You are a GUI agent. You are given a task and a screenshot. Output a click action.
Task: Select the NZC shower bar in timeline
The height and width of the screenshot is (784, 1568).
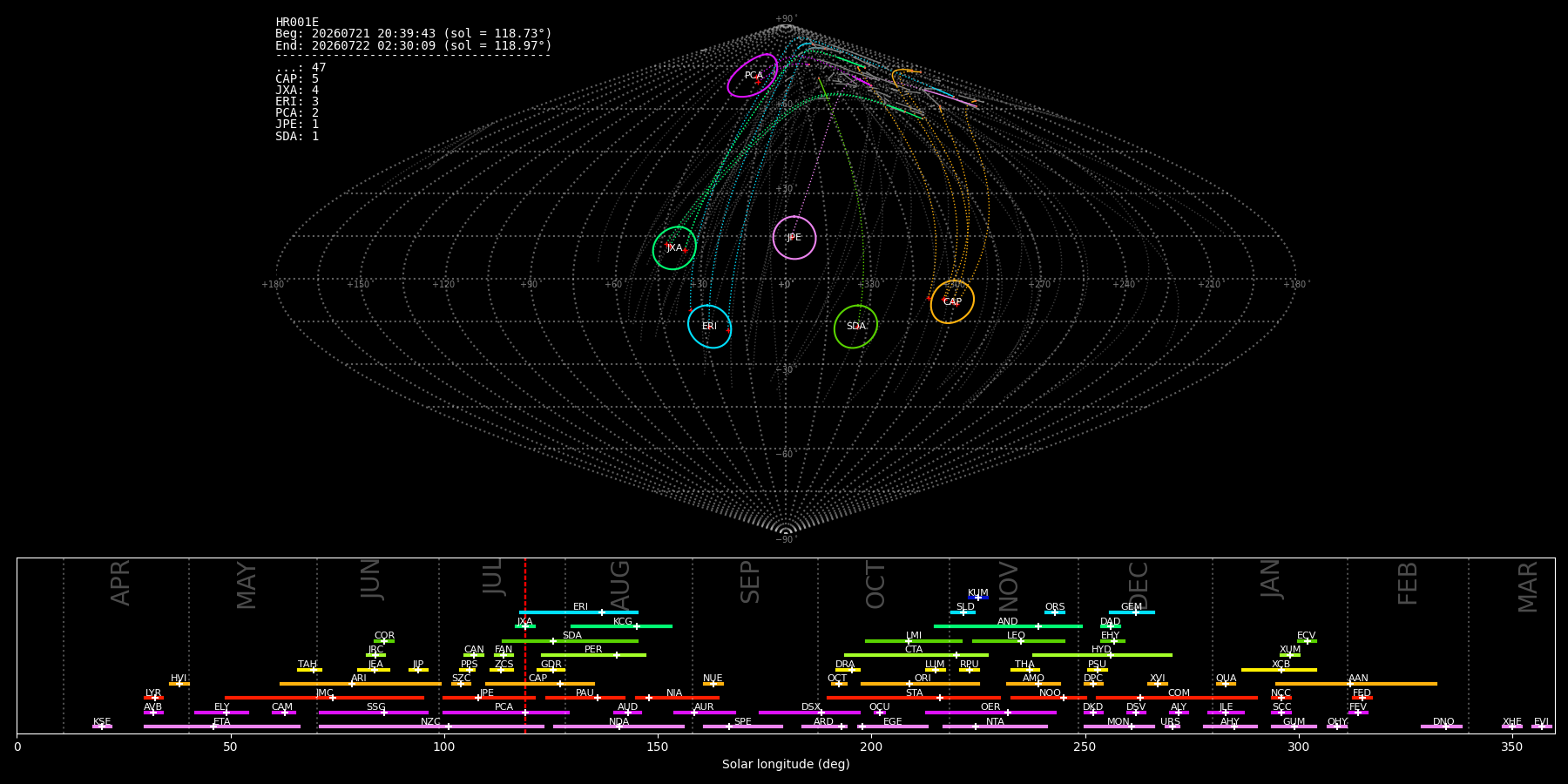(x=431, y=727)
